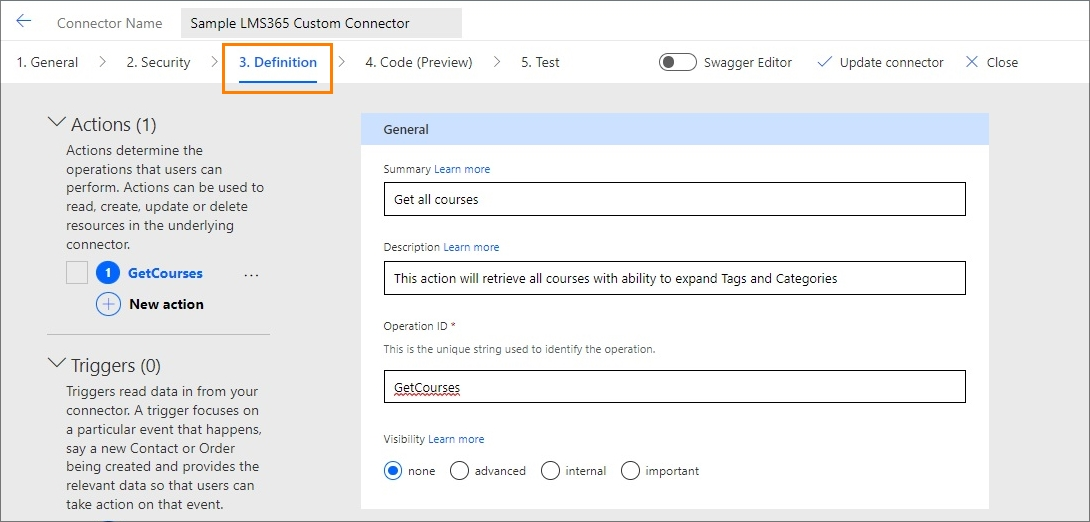Click the Operation ID input field

tap(674, 387)
